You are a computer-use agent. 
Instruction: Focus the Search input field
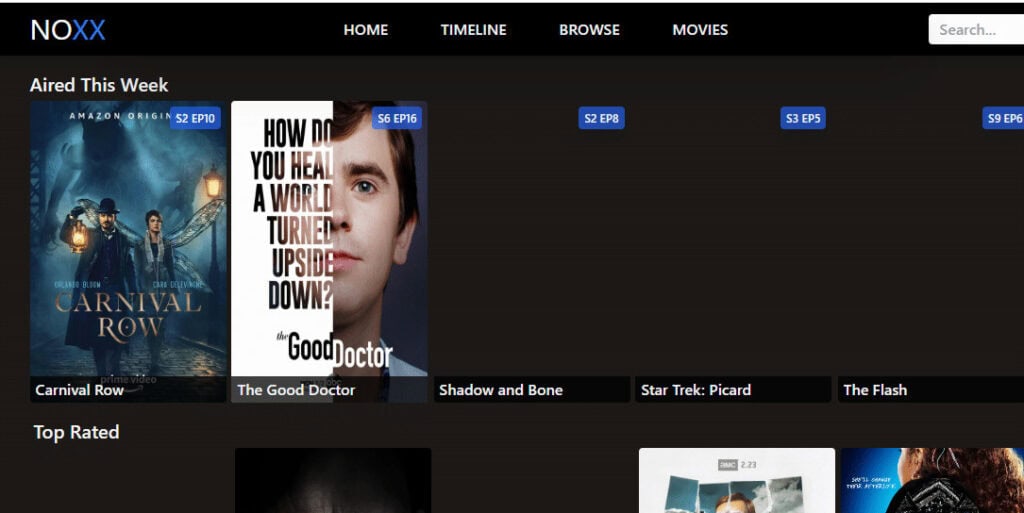(x=976, y=29)
